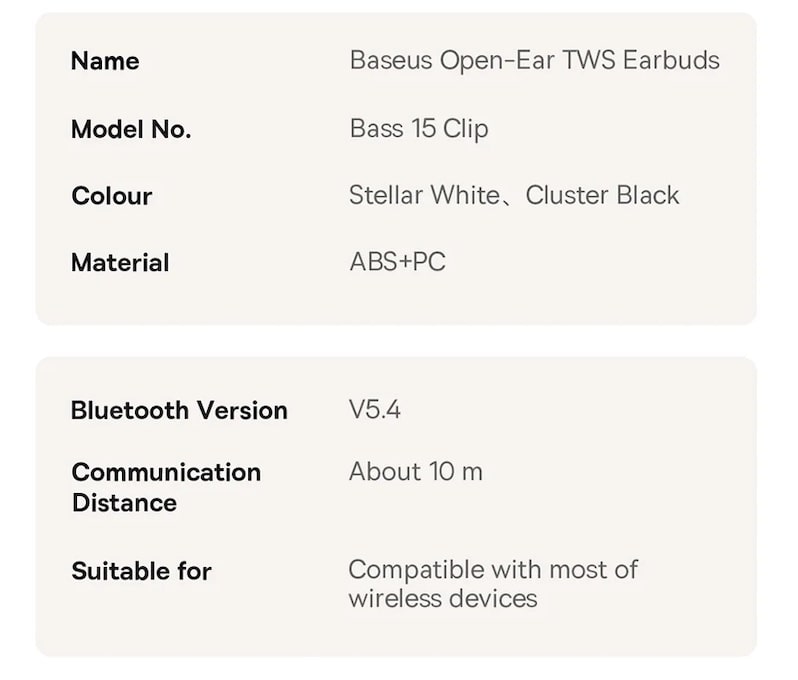Click the Name row label
Viewport: 798px width, 680px height.
pyautogui.click(x=105, y=61)
